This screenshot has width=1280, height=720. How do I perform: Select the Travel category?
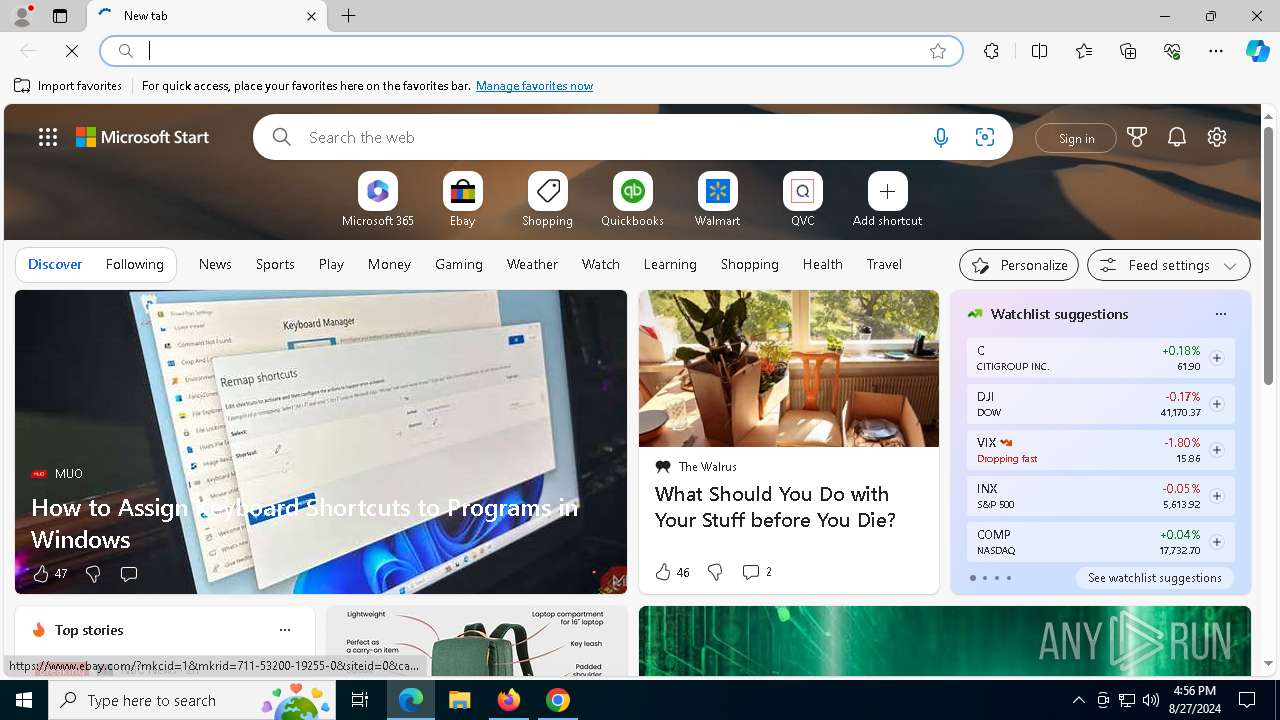pos(884,264)
